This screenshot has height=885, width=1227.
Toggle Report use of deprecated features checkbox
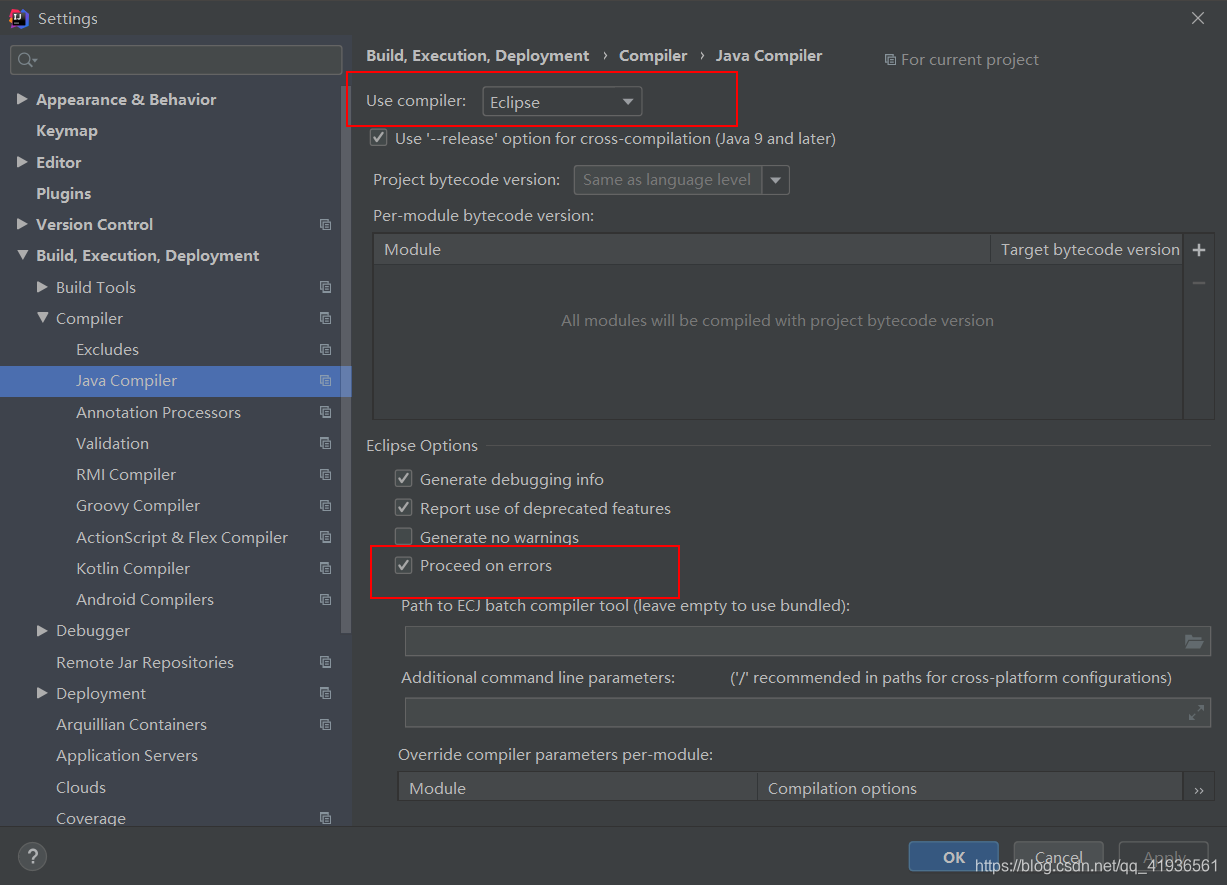[x=404, y=508]
